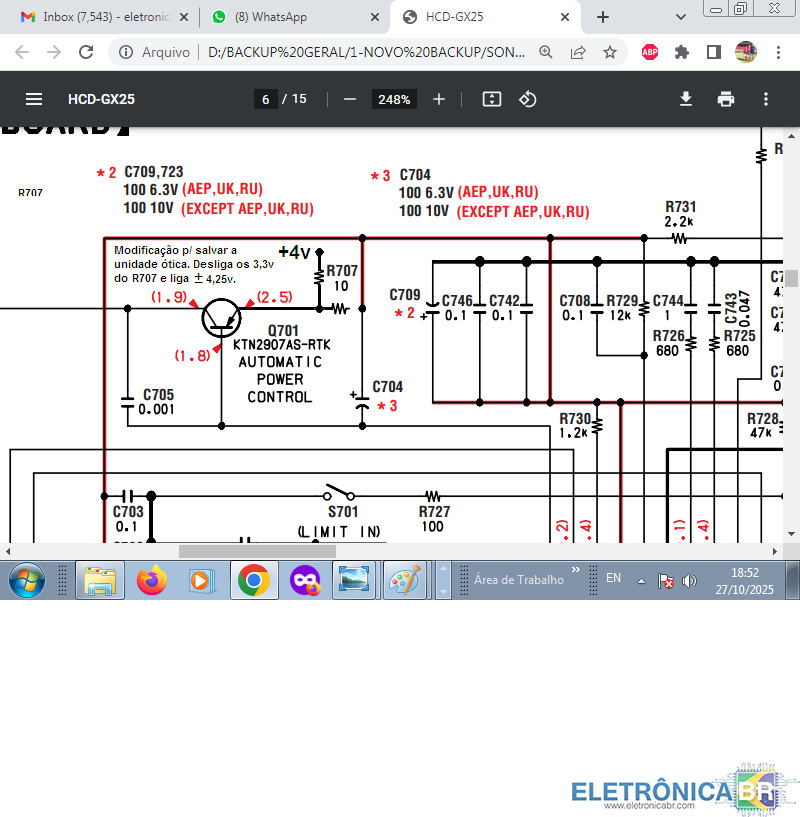
Task: Open the Extensions puzzle piece menu
Action: click(682, 52)
